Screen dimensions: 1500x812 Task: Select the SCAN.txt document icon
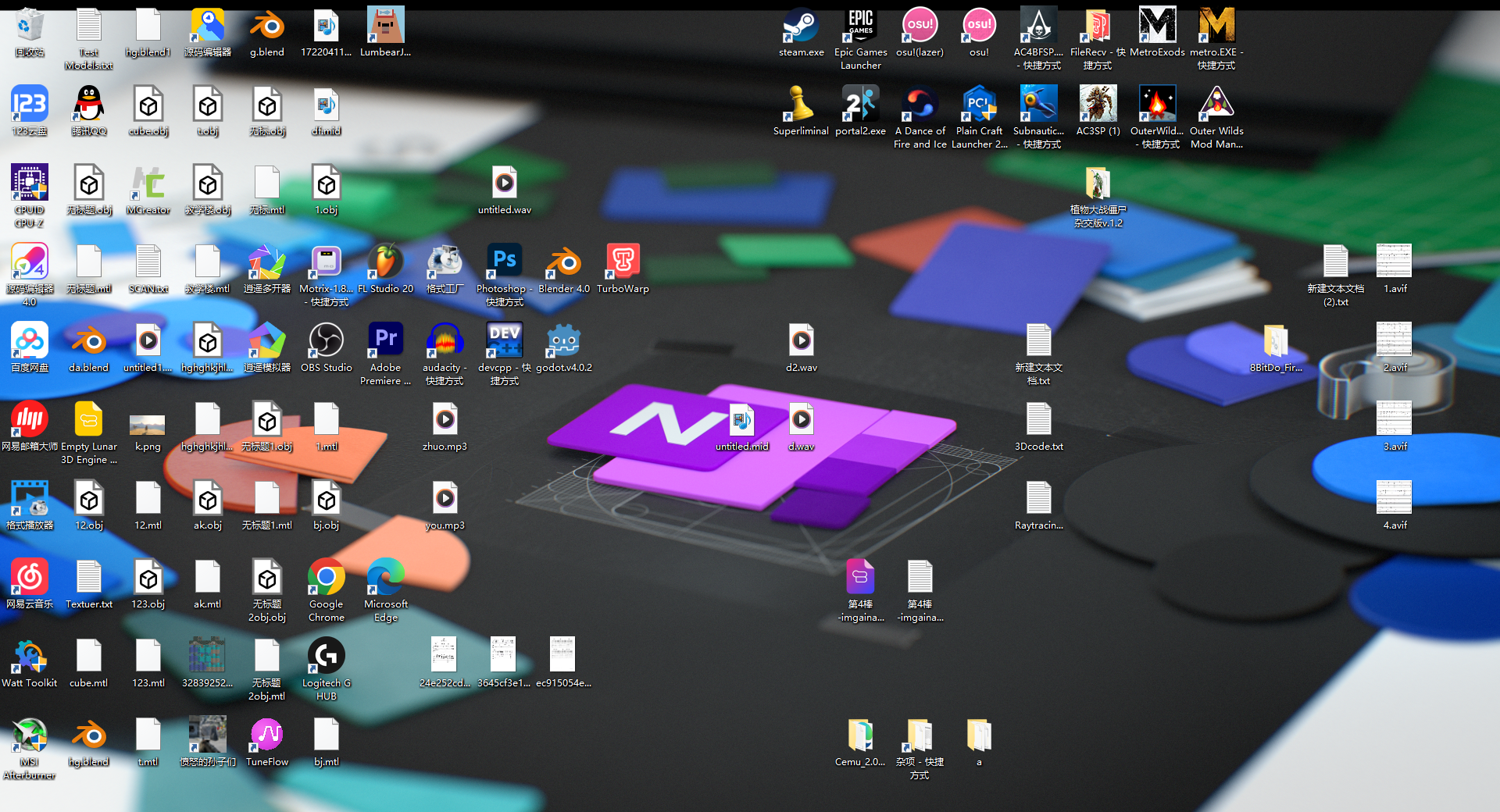148,262
